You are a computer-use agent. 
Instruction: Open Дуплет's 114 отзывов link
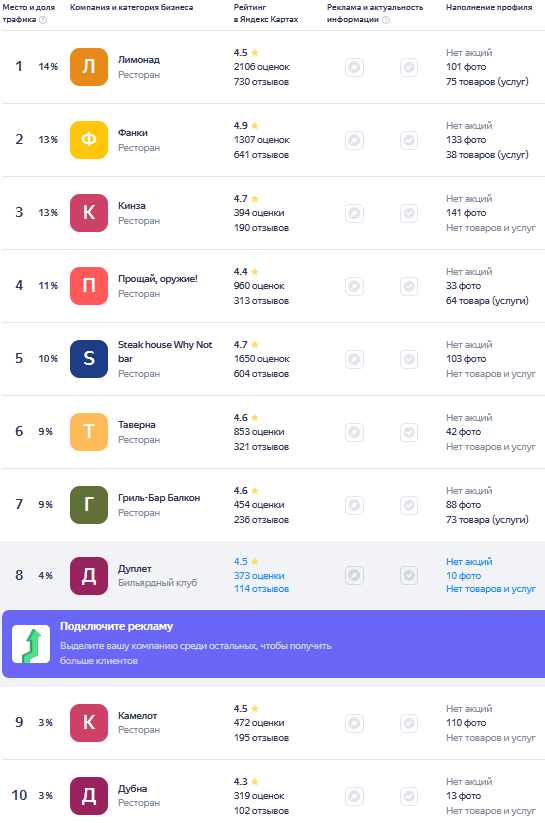(261, 589)
